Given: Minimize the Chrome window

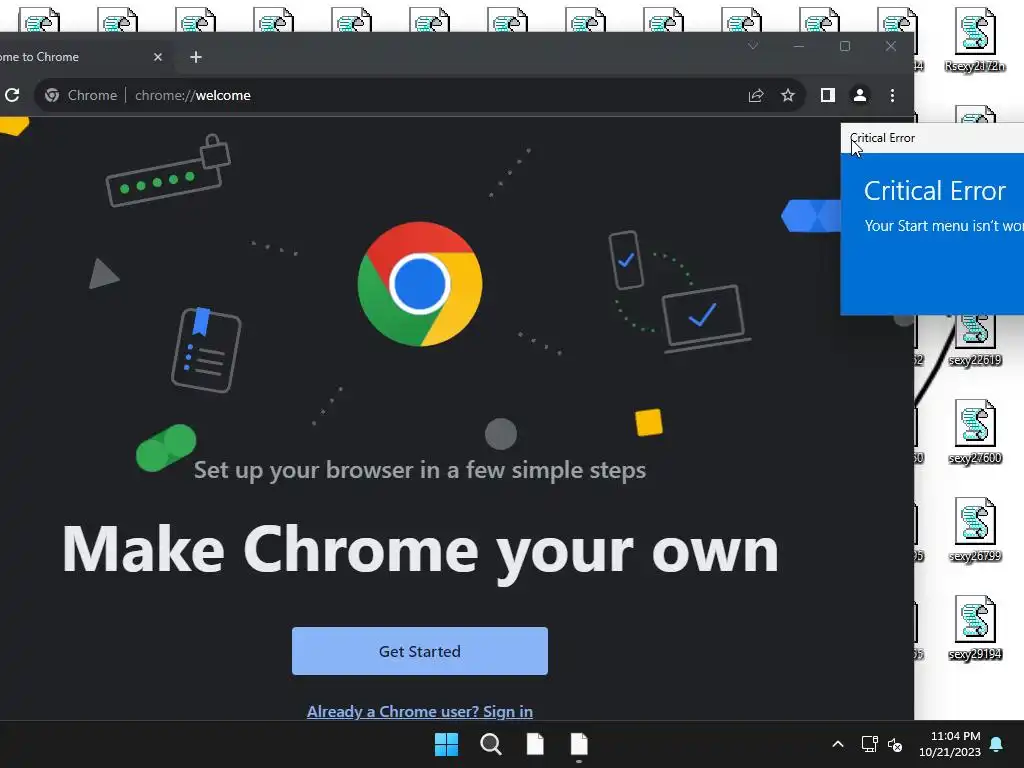Looking at the screenshot, I should tap(799, 46).
